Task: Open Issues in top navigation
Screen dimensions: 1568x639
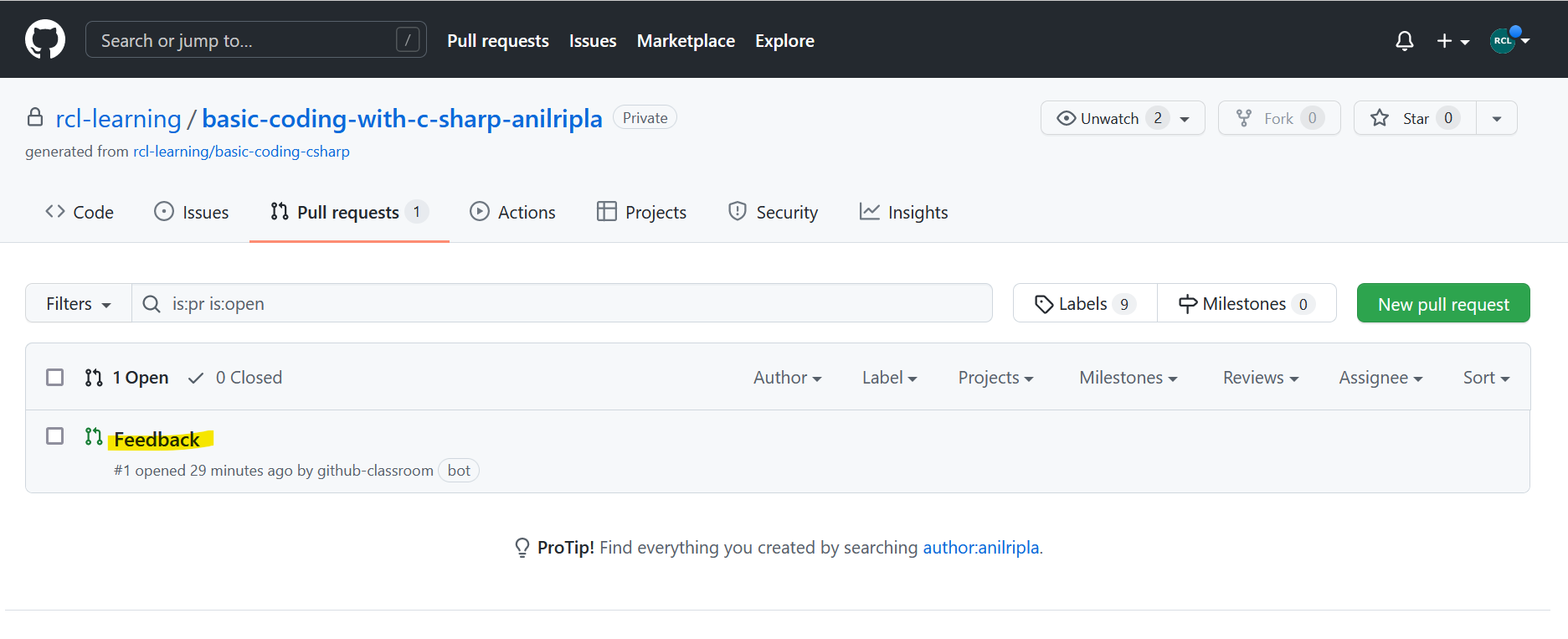Action: pos(593,40)
